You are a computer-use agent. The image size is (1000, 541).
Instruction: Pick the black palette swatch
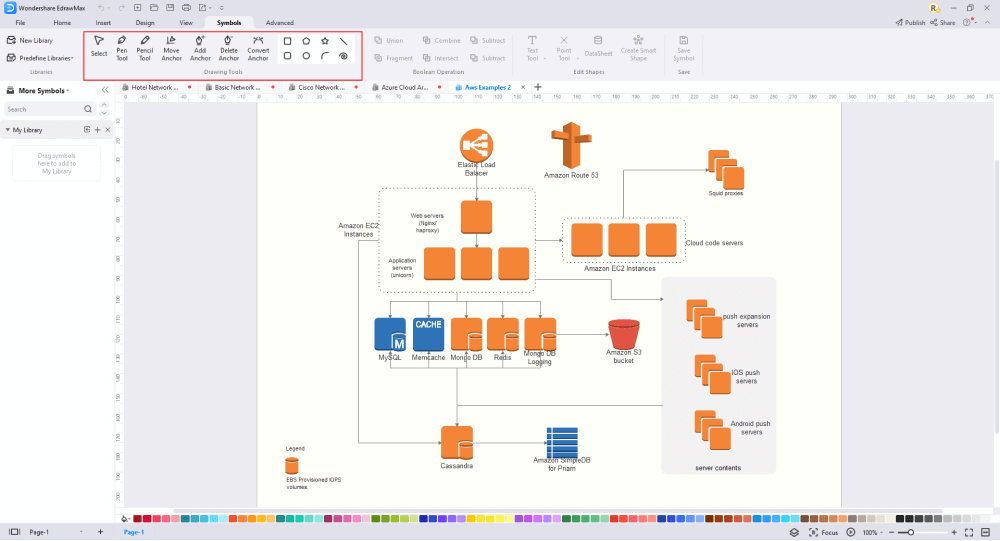900,519
